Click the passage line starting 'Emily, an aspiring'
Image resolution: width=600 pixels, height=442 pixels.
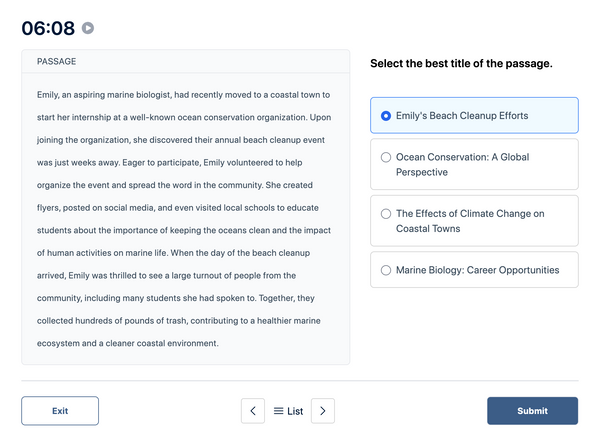point(183,95)
